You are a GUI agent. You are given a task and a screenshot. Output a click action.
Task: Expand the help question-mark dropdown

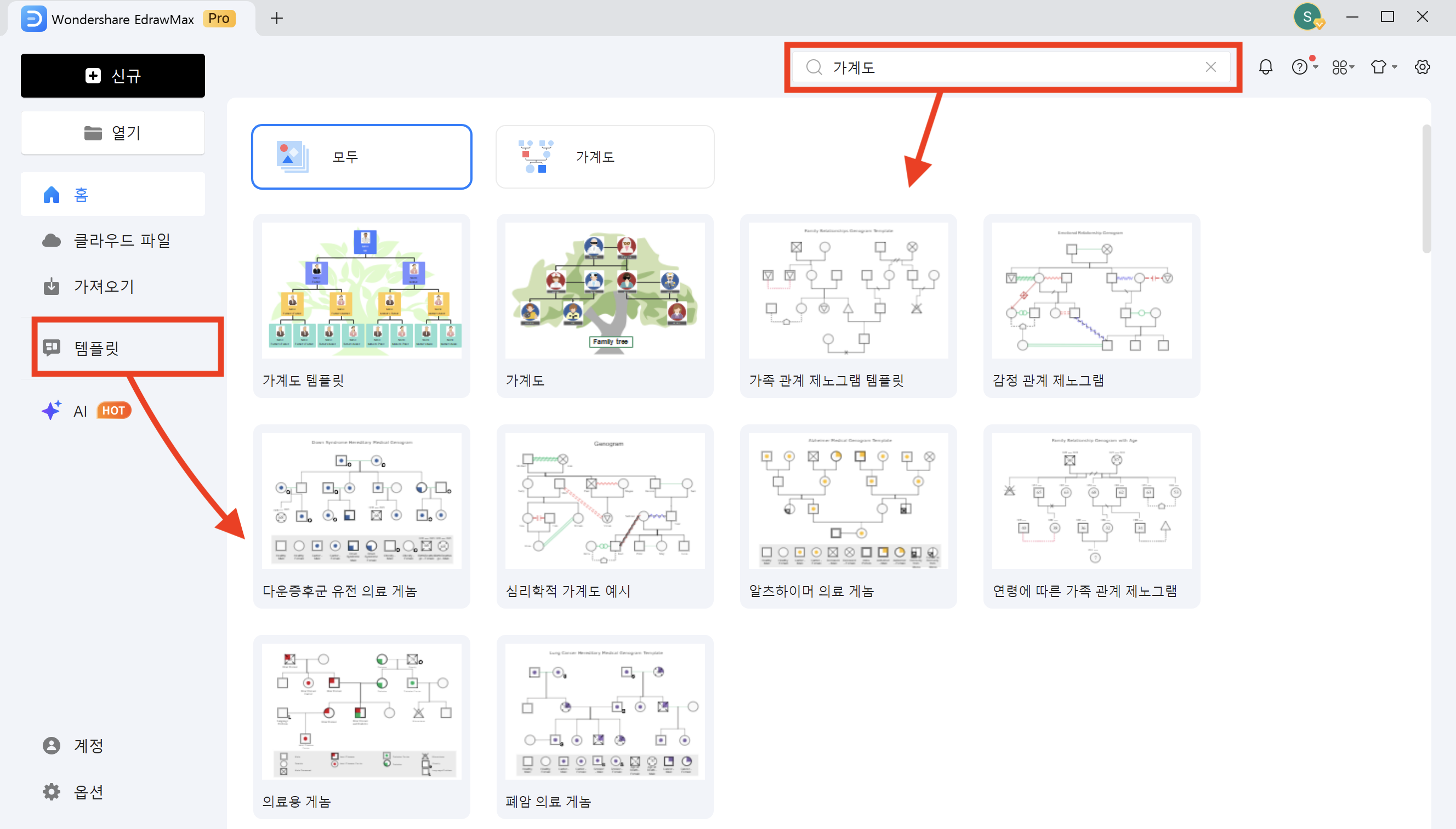pyautogui.click(x=1303, y=67)
